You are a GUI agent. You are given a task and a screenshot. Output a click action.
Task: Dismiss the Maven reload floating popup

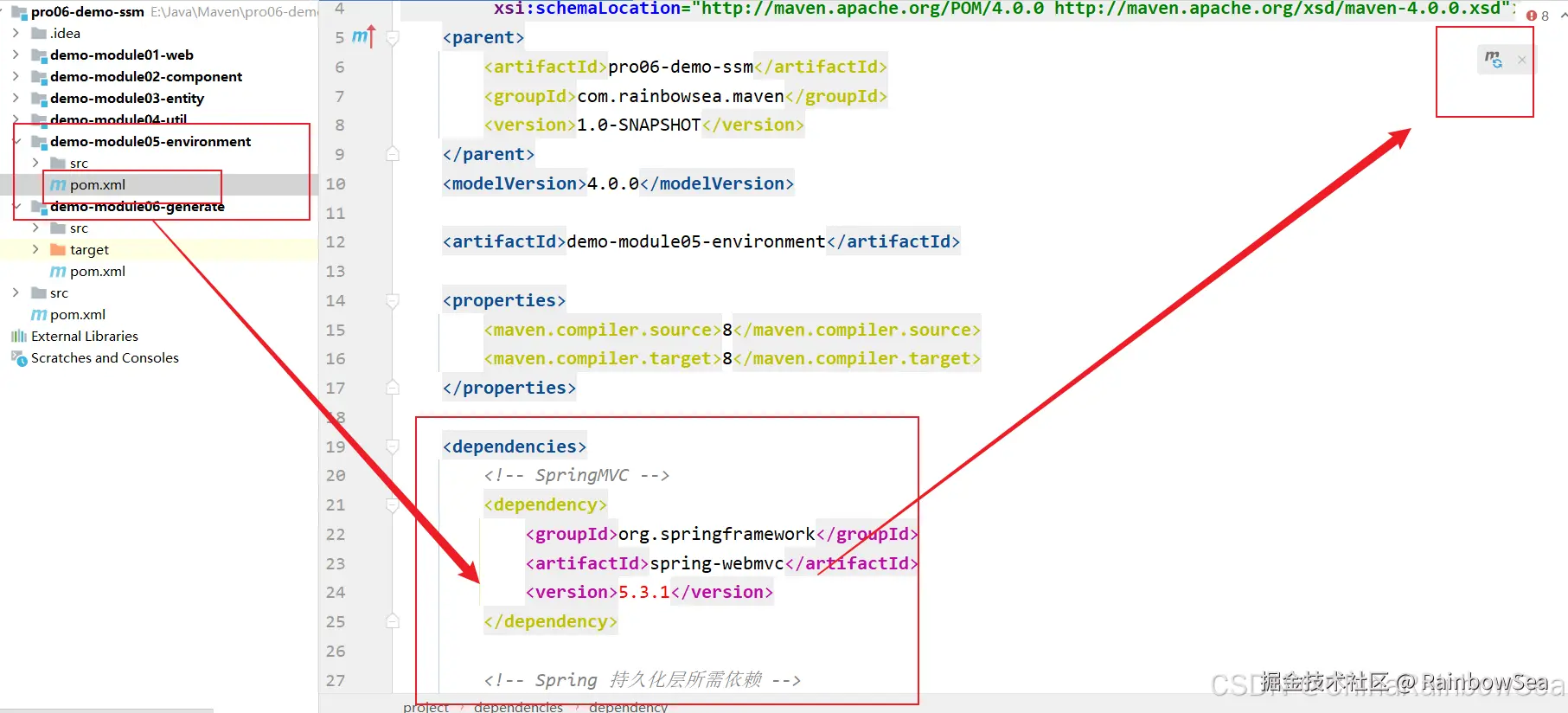[x=1521, y=60]
